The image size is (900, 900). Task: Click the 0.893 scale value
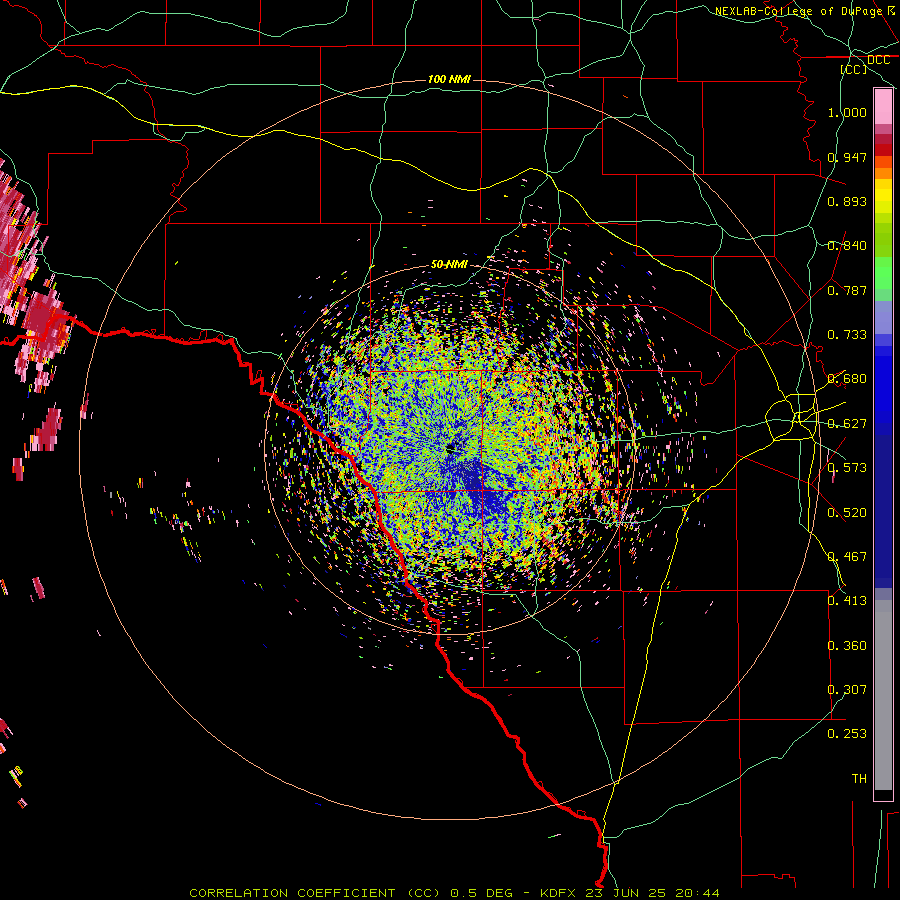click(x=847, y=201)
